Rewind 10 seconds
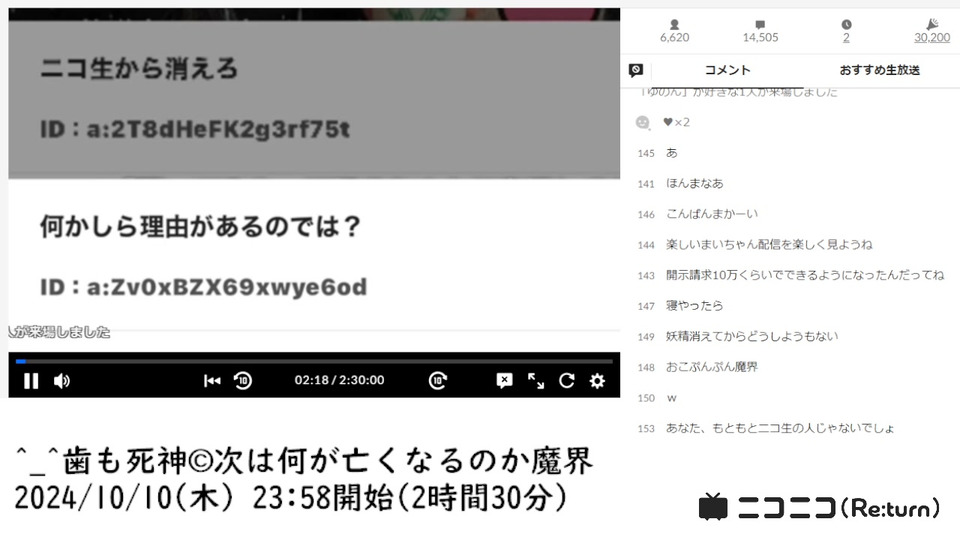960x540 pixels. pyautogui.click(x=243, y=381)
